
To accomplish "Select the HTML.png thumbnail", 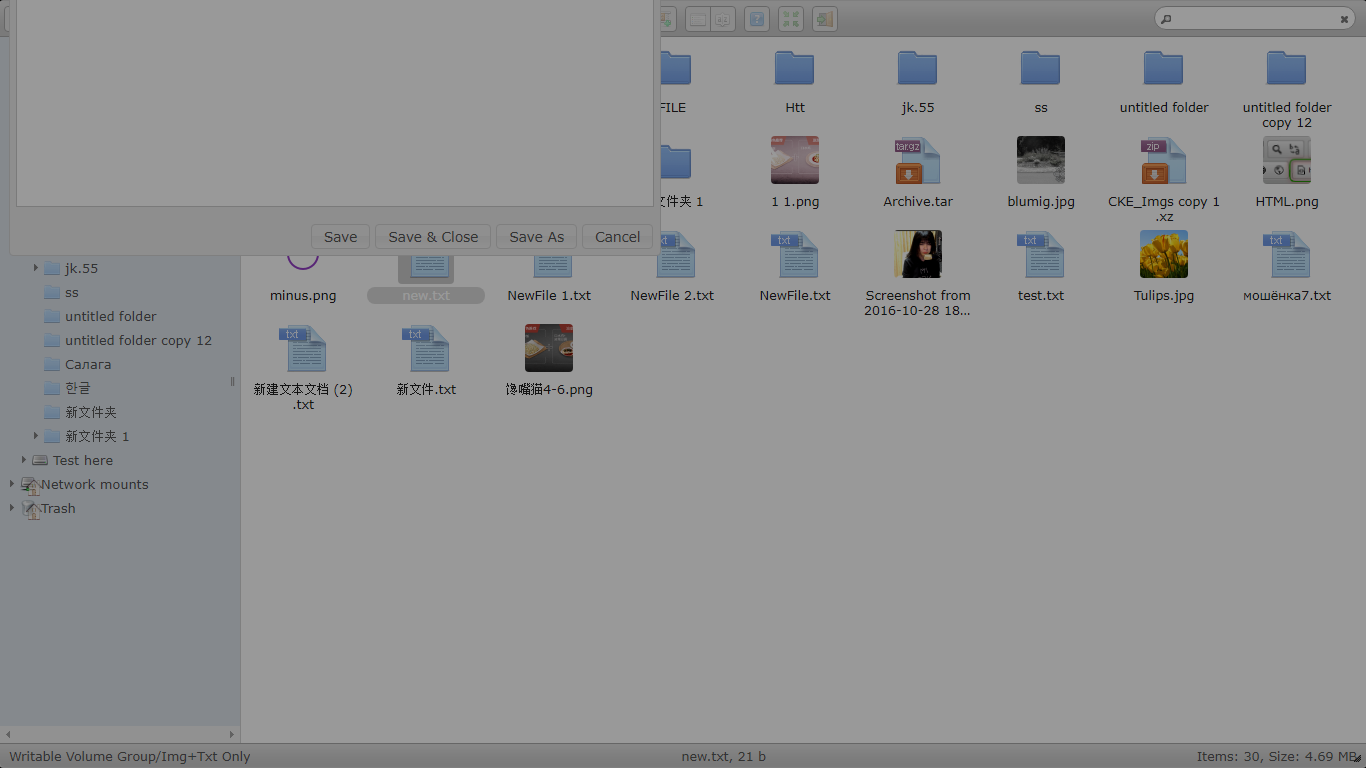I will click(1286, 160).
